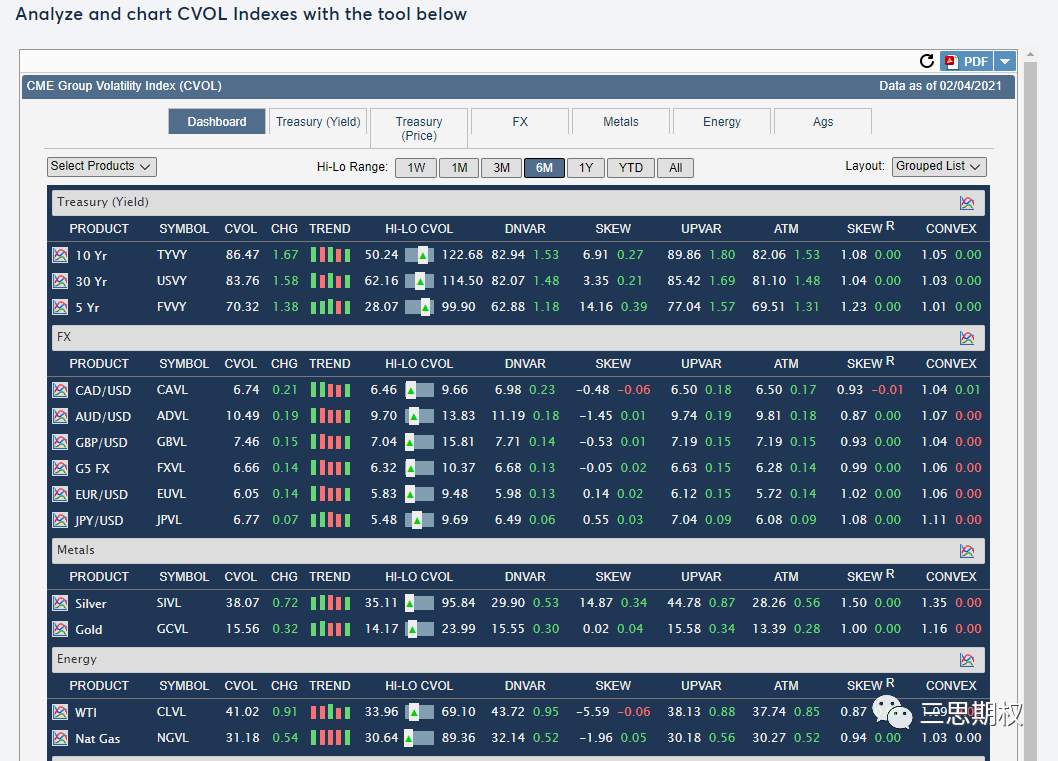Click chart icon for AUD/USD row

tap(60, 416)
